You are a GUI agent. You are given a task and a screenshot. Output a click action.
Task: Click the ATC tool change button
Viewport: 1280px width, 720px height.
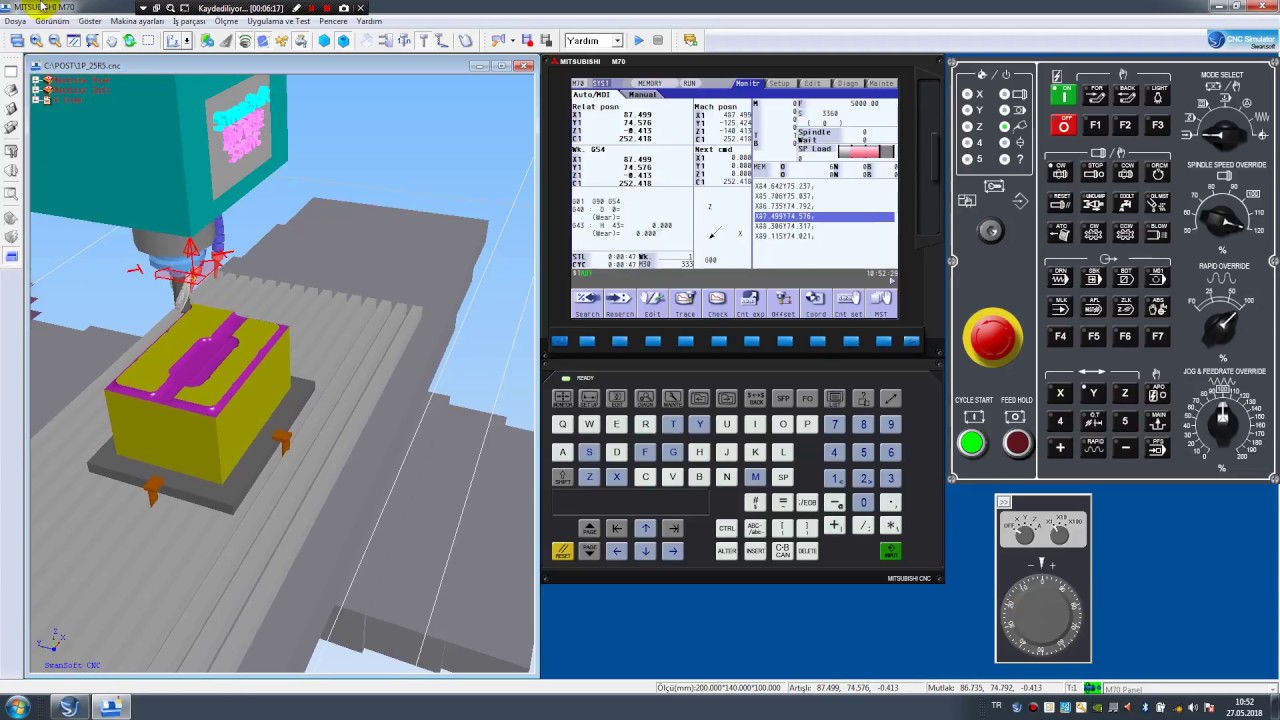[x=1061, y=233]
